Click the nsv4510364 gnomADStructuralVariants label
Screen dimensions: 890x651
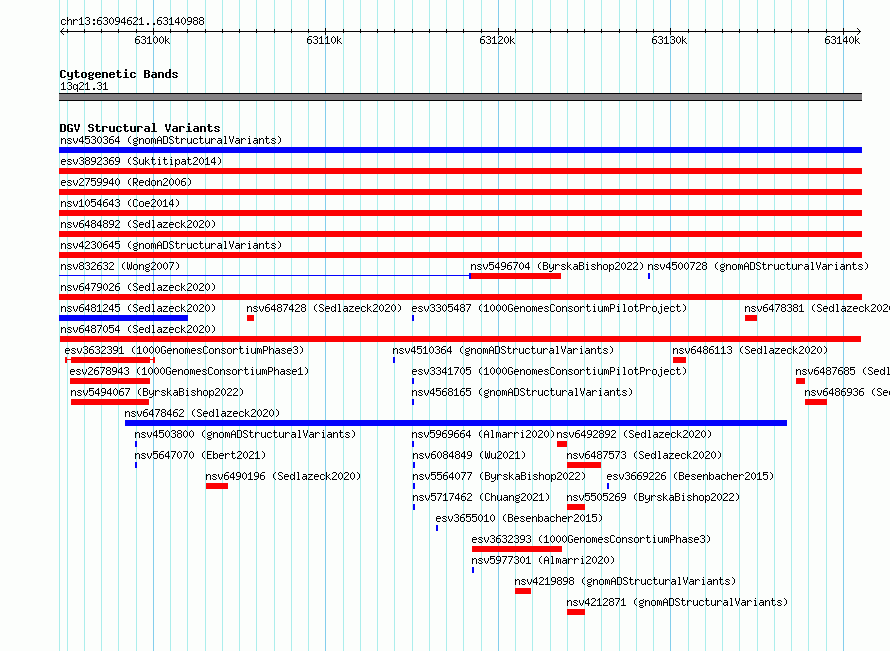[x=503, y=350]
